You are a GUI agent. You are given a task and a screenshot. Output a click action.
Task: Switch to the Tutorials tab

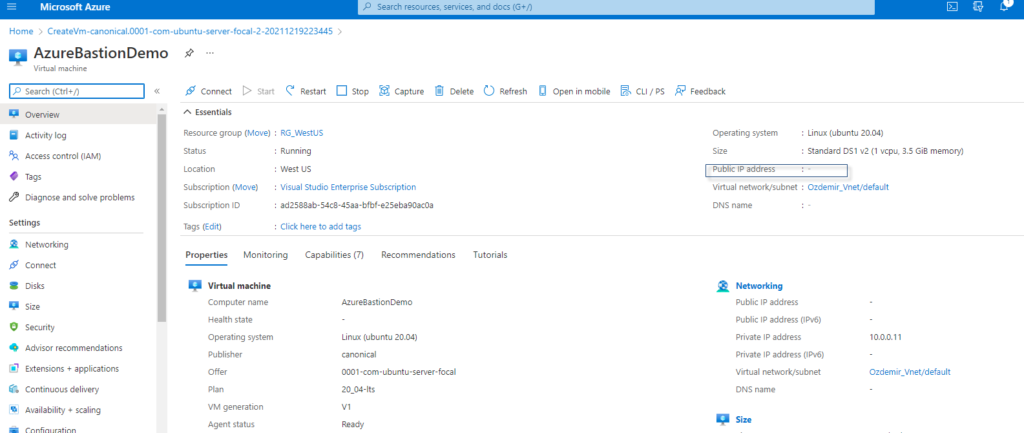490,255
